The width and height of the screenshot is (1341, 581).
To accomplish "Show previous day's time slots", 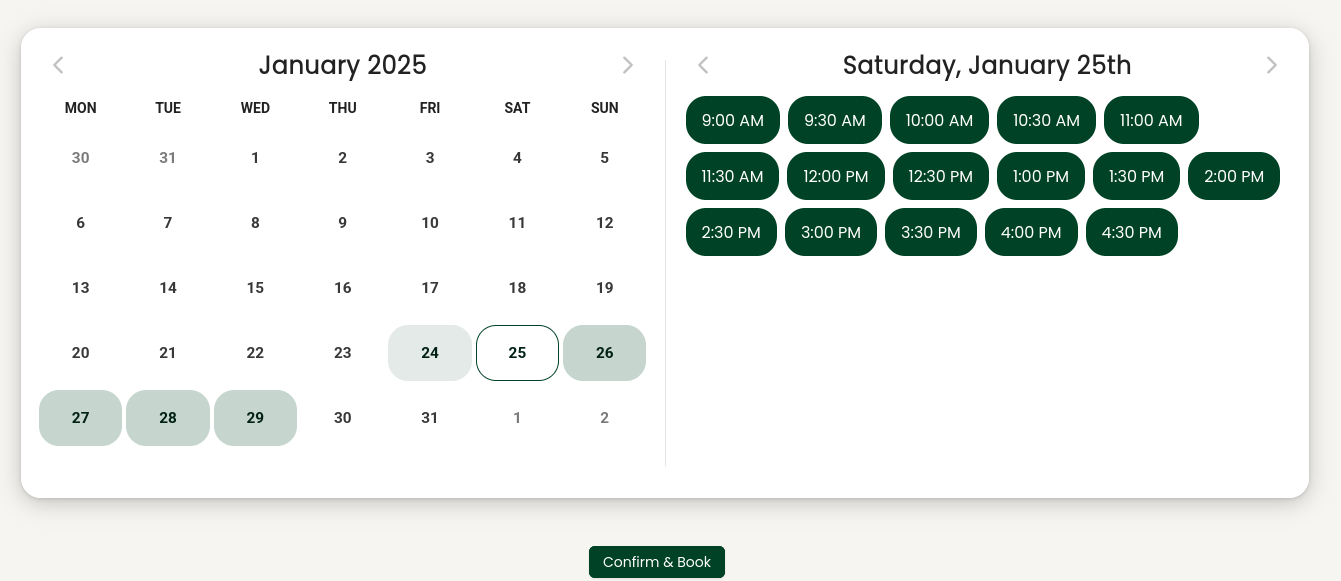I will coord(703,66).
